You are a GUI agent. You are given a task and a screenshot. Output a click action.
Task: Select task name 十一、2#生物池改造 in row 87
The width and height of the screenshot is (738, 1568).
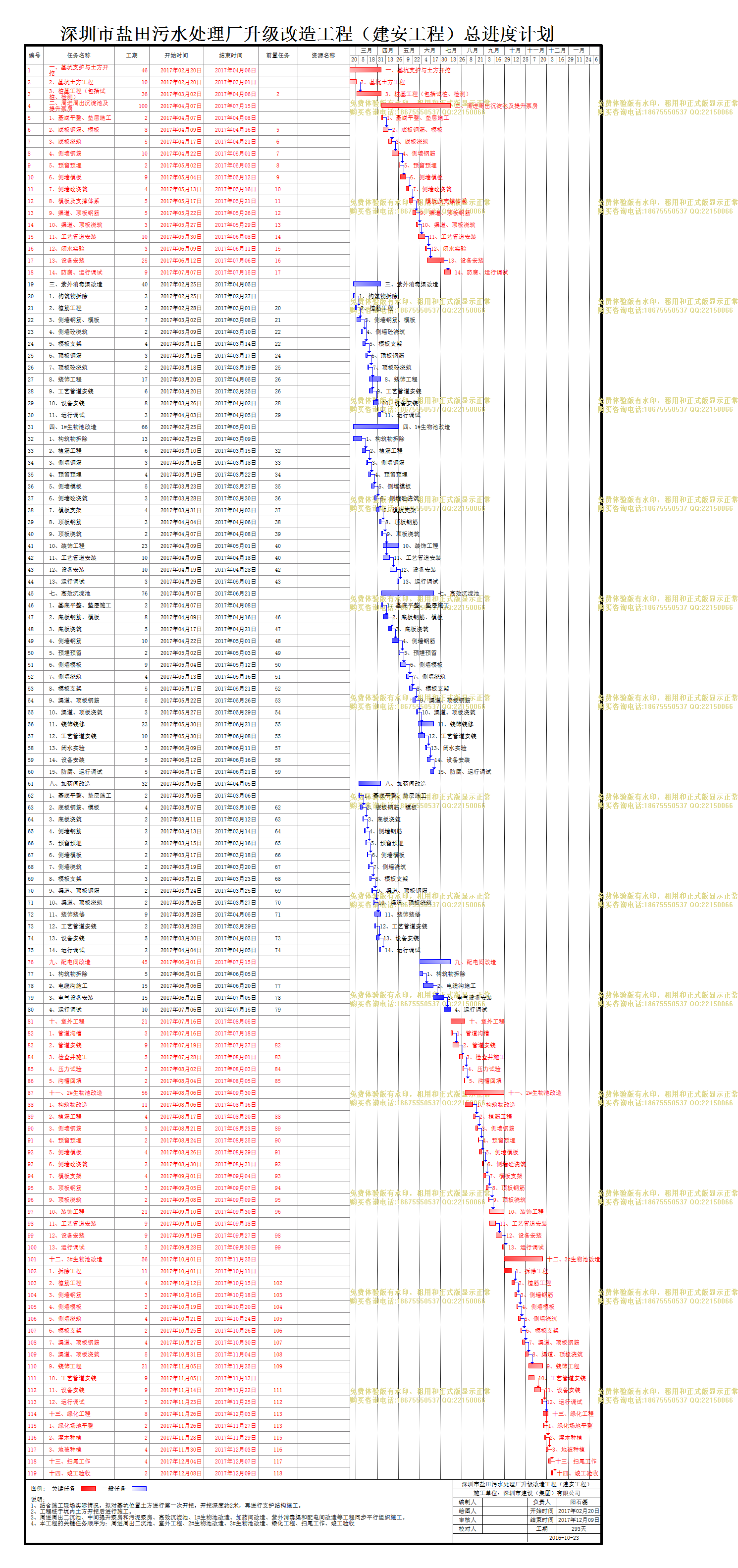75,1092
